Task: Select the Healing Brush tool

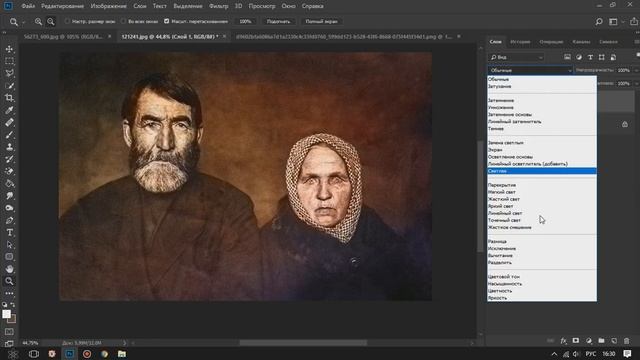Action: [9, 122]
